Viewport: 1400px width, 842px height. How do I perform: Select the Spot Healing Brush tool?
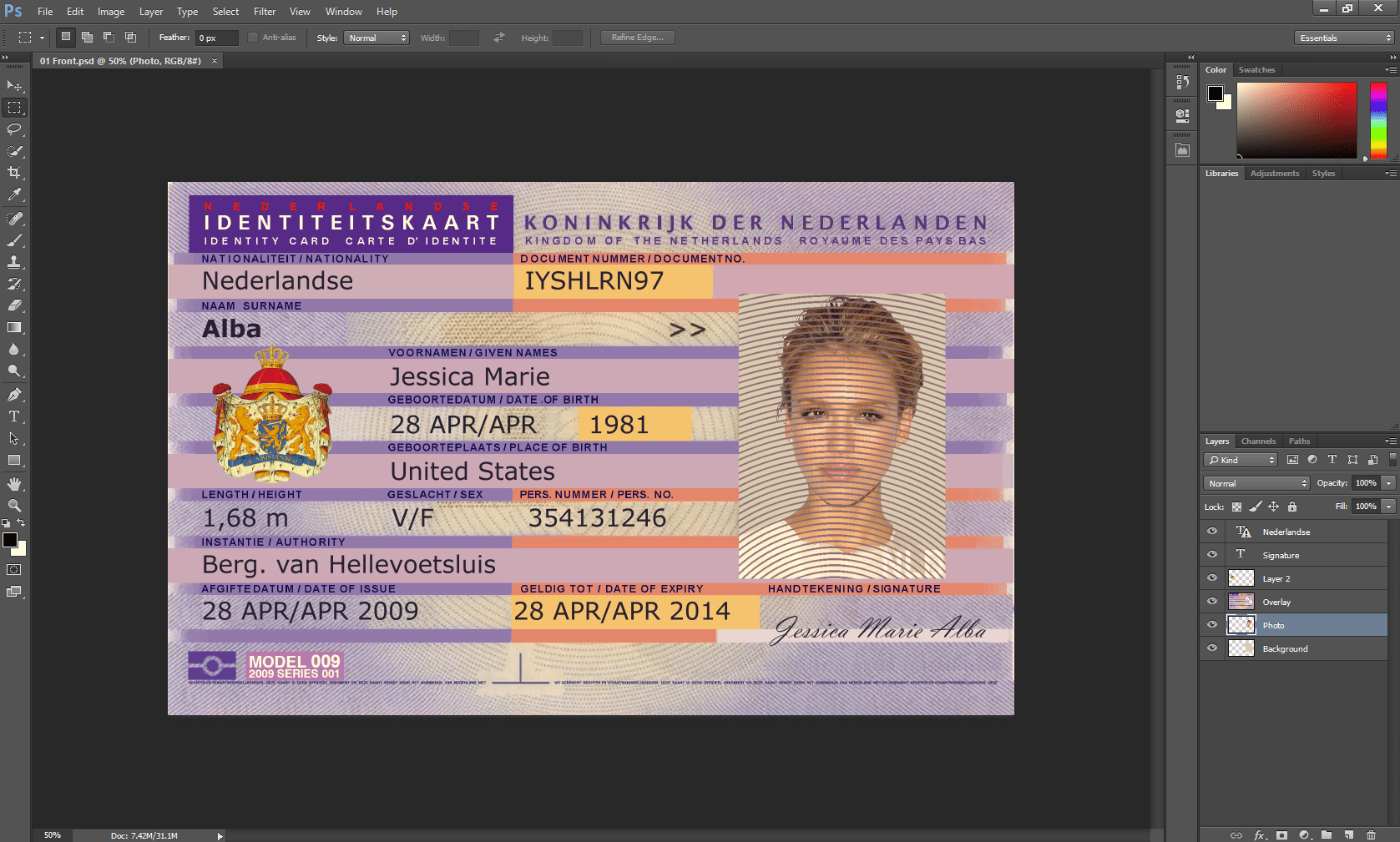tap(14, 219)
